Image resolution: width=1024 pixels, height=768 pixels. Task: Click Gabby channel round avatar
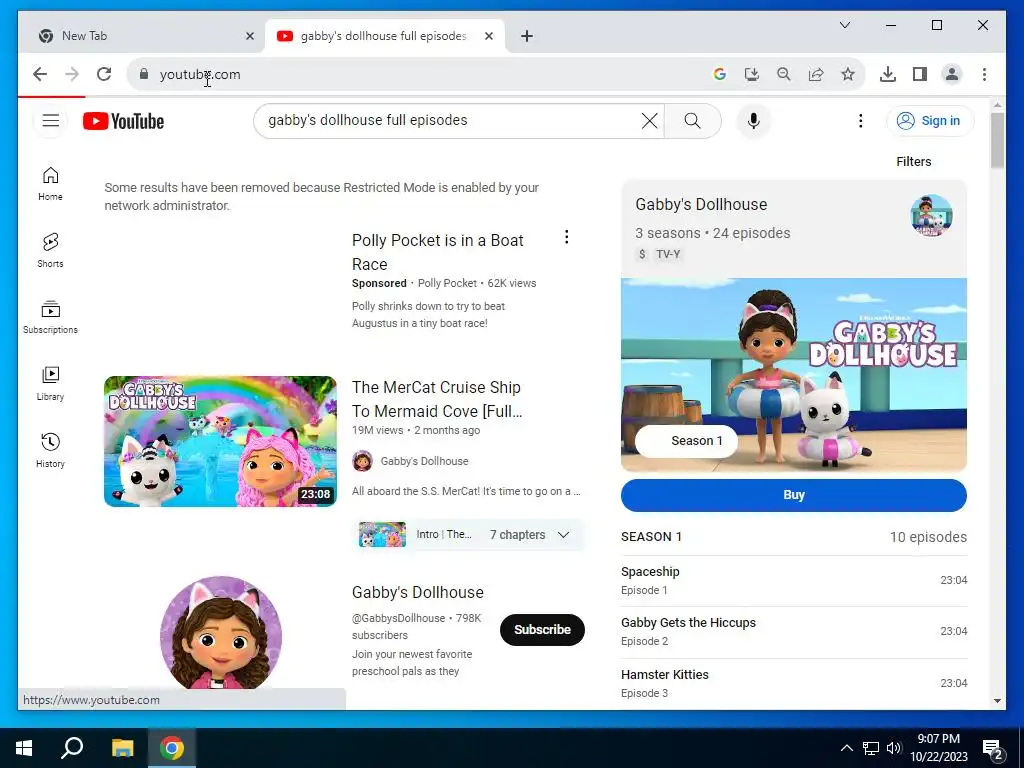pos(221,632)
